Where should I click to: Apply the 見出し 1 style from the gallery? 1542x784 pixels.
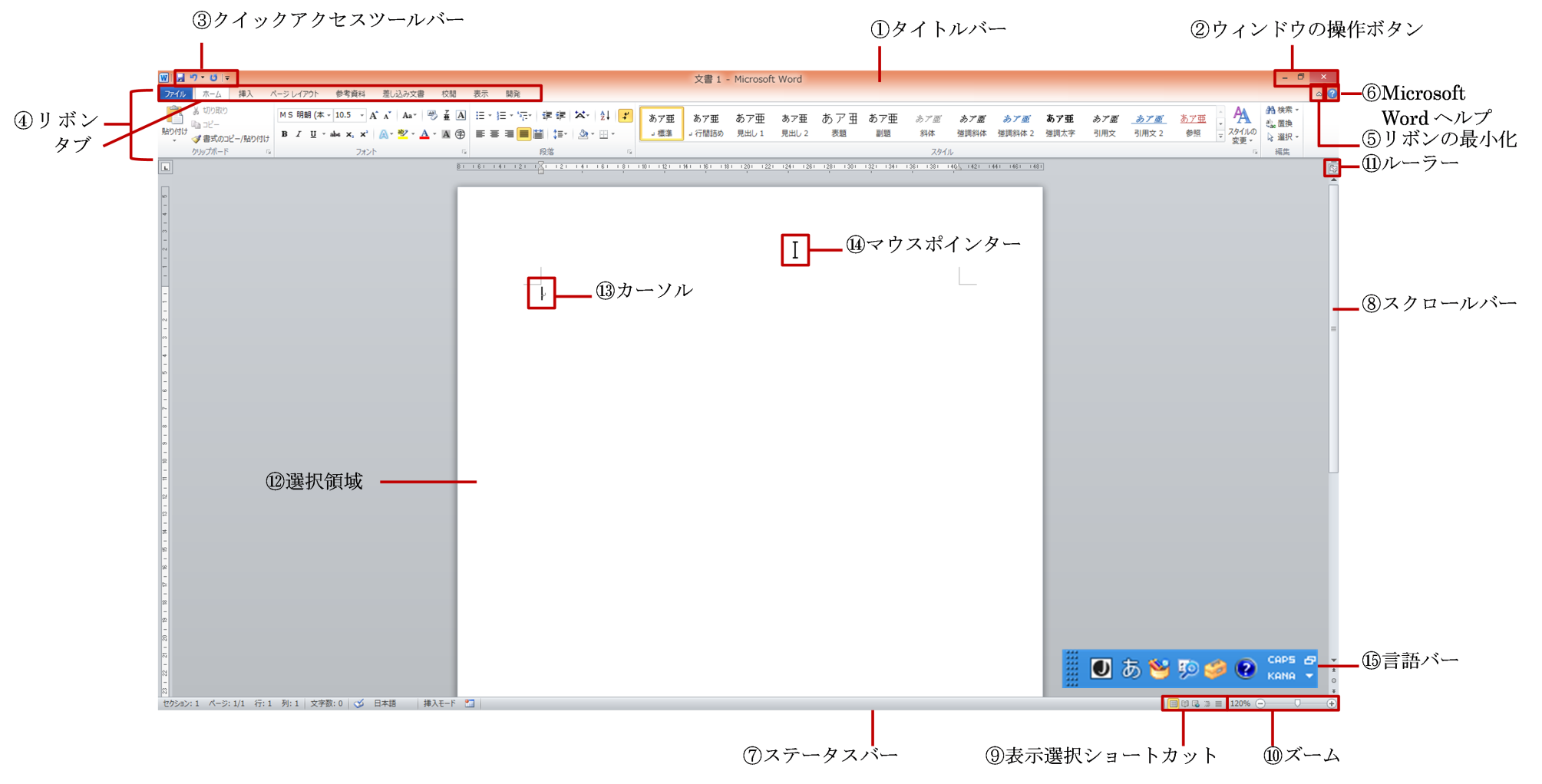pos(750,124)
